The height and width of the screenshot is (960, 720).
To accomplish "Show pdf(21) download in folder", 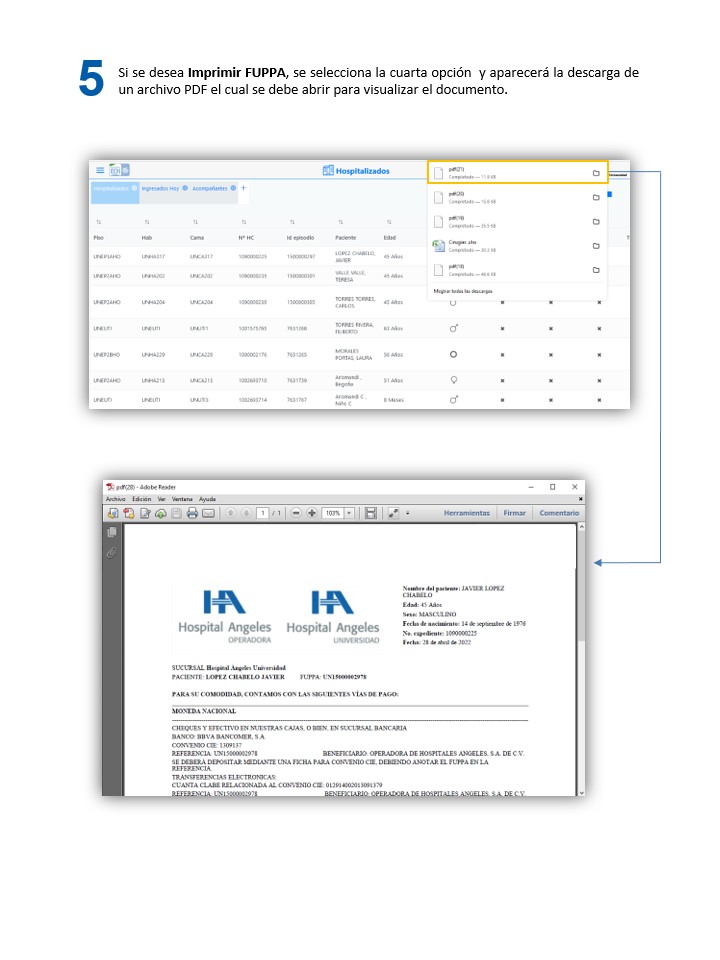I will point(595,173).
